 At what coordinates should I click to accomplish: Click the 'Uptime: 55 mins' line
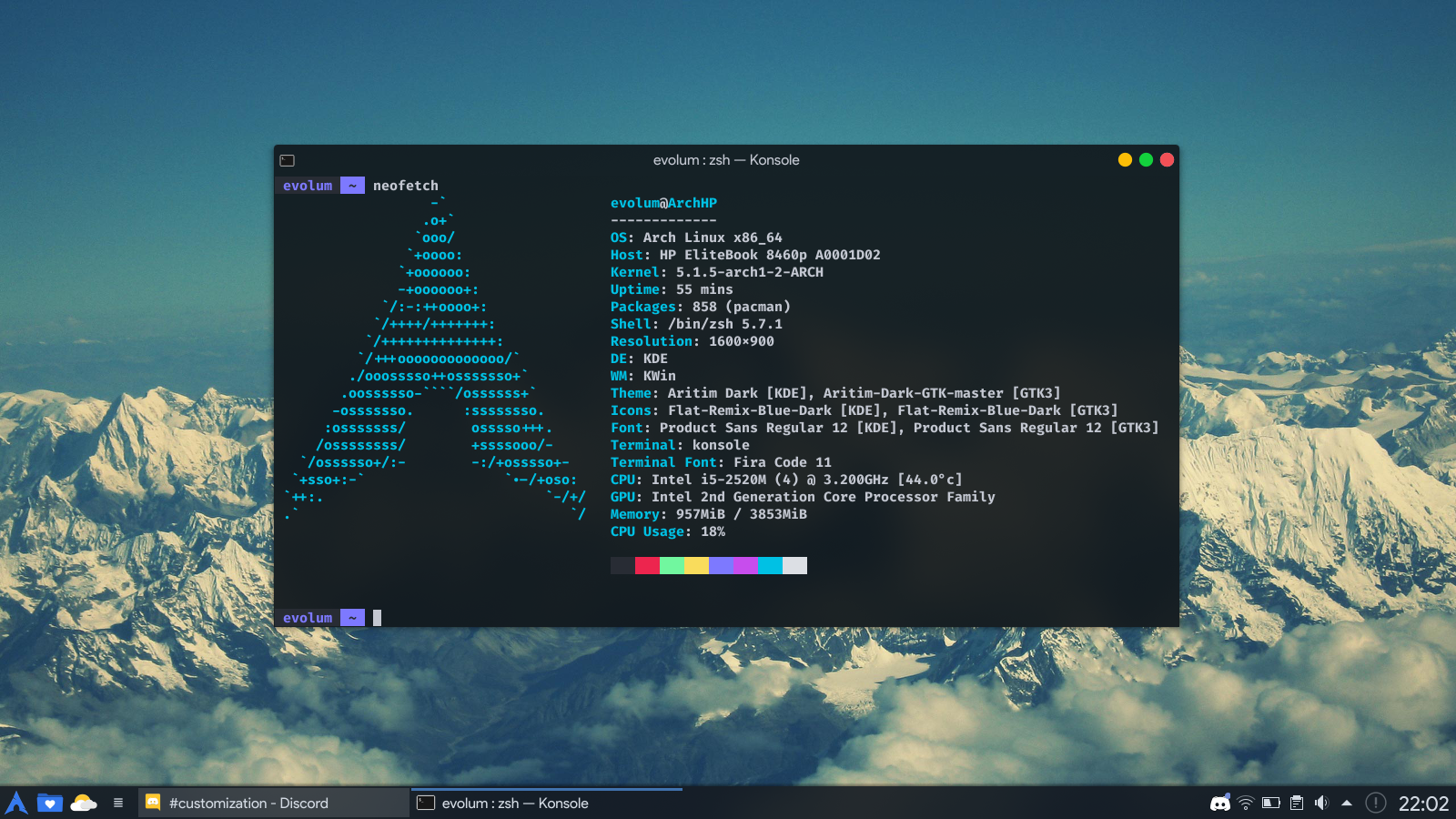(672, 289)
